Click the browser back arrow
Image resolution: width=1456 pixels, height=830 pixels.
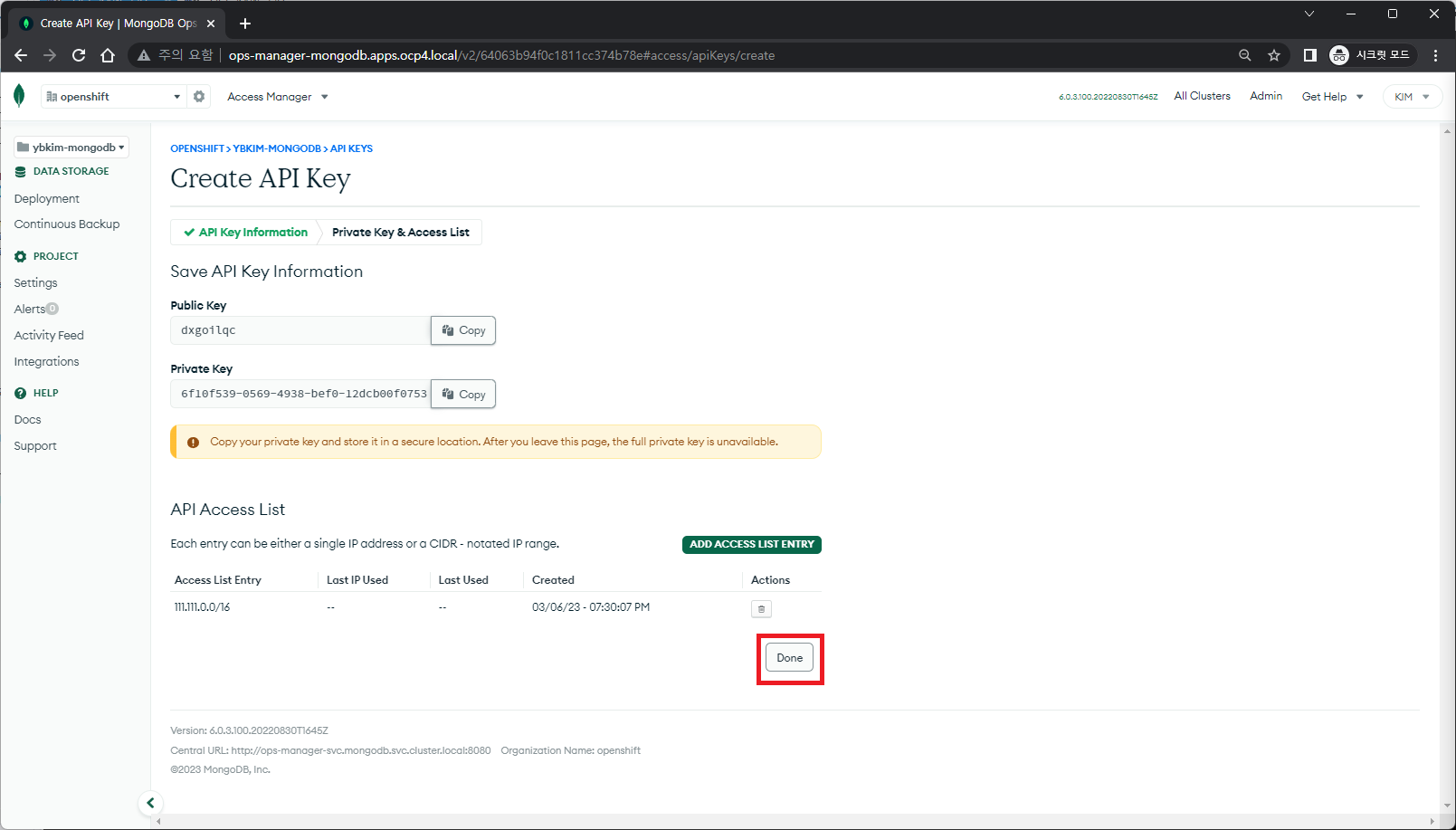21,55
